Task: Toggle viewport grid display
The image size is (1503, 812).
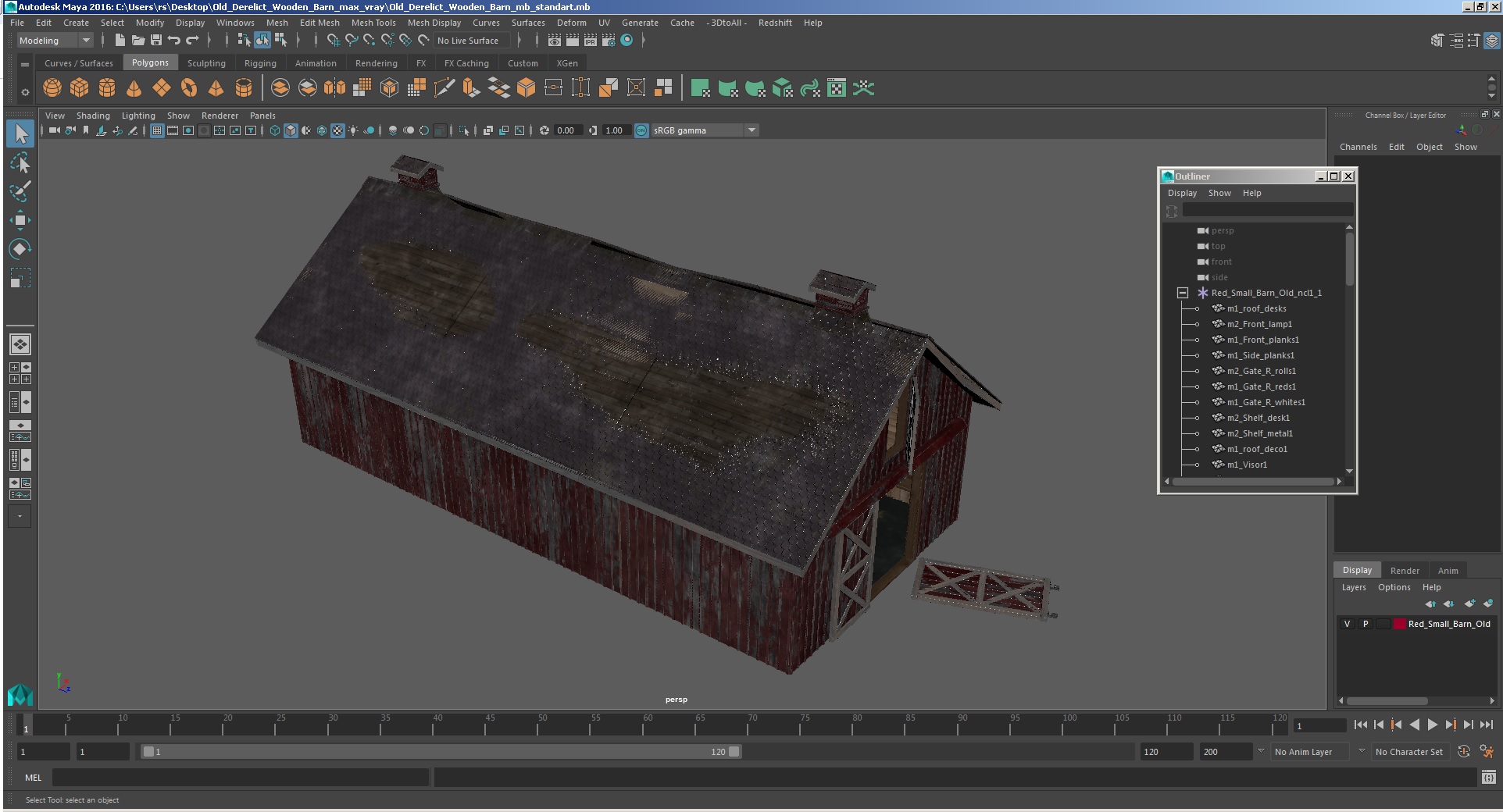Action: click(x=157, y=130)
